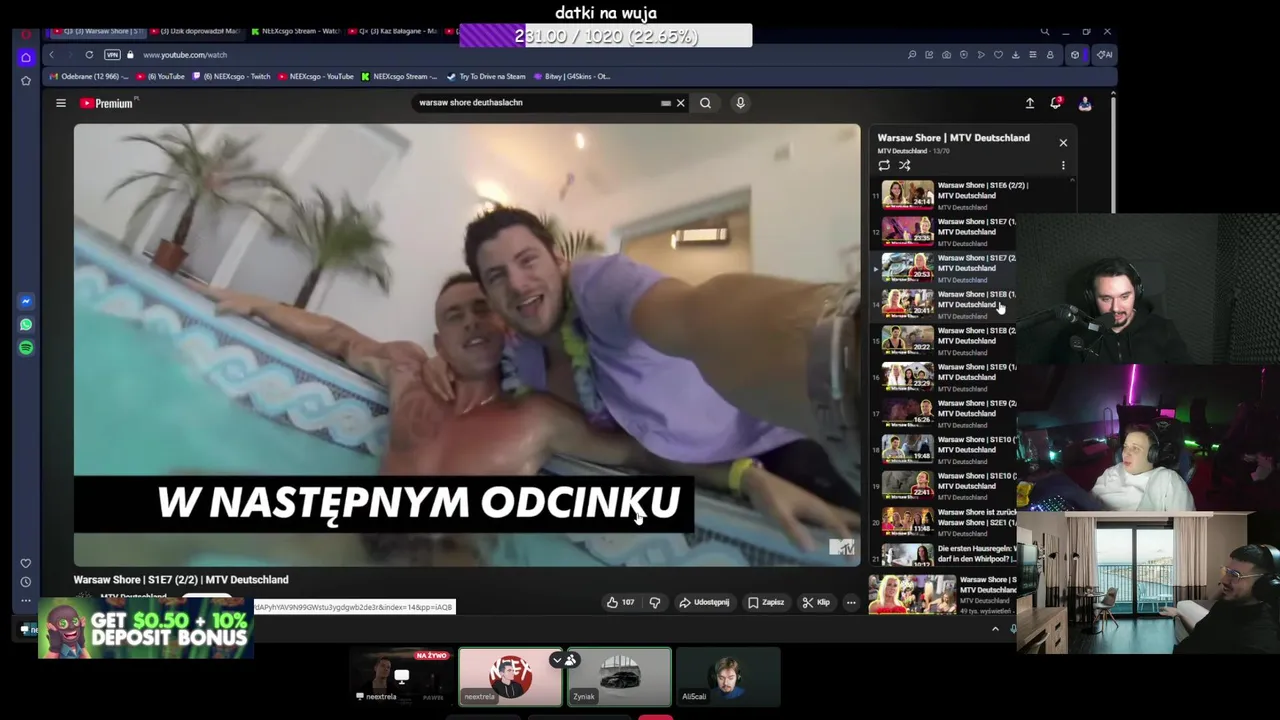
Task: Open the toolbar snapshot camera icon
Action: pos(946,55)
